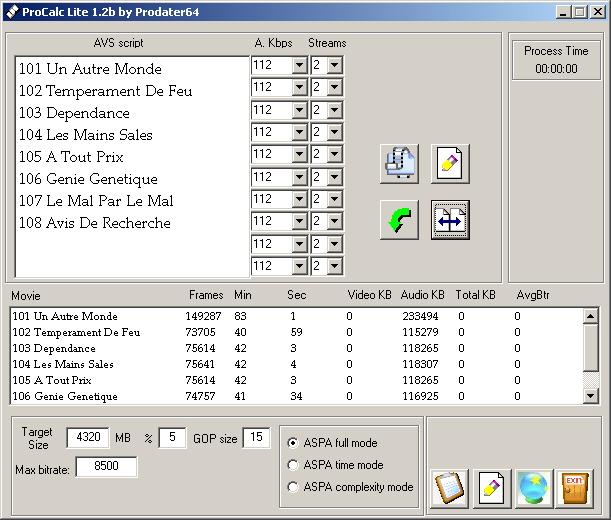Open Streams dropdown for 101 Un Autre Monde
611x520 pixels.
335,65
